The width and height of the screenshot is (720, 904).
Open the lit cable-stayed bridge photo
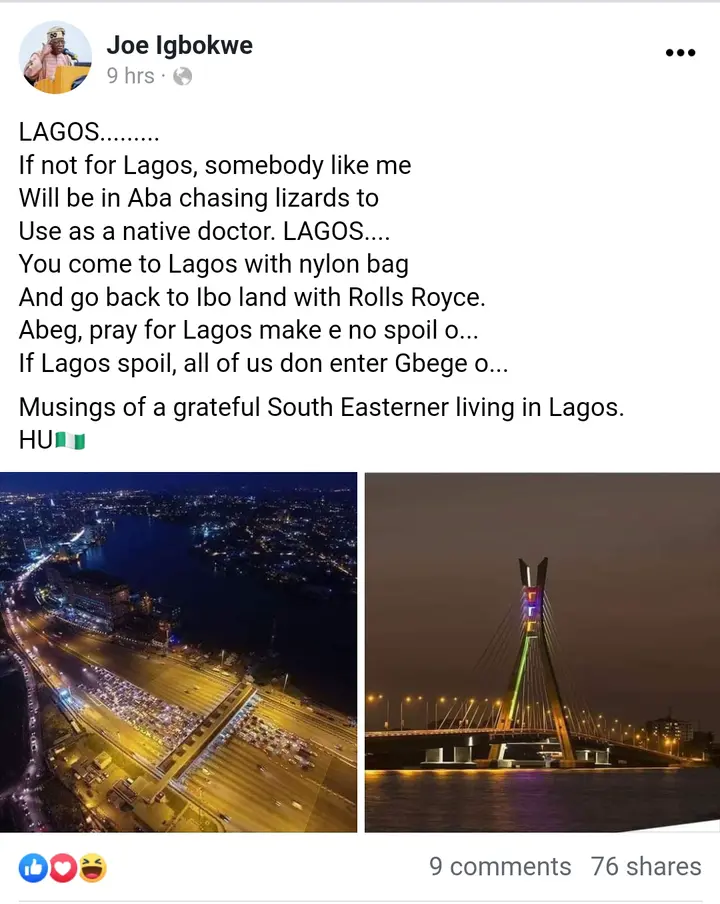(x=542, y=652)
